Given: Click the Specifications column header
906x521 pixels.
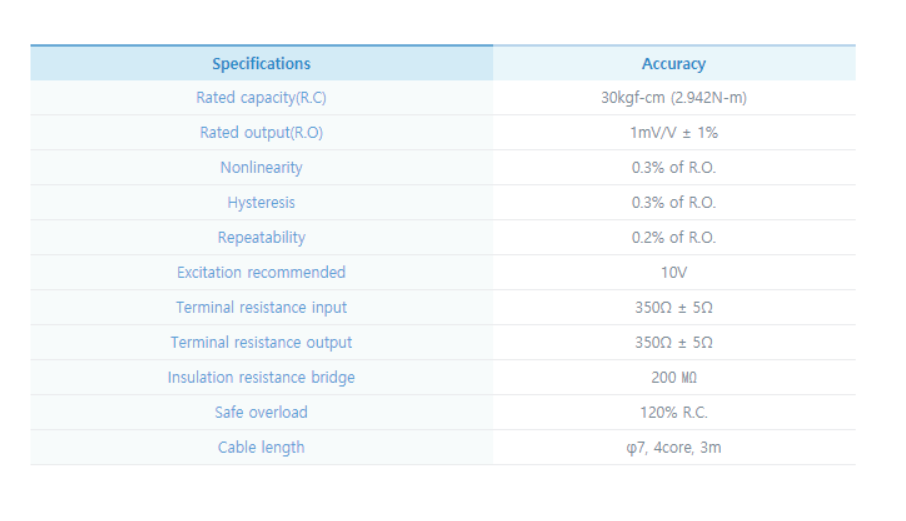Looking at the screenshot, I should (x=261, y=64).
